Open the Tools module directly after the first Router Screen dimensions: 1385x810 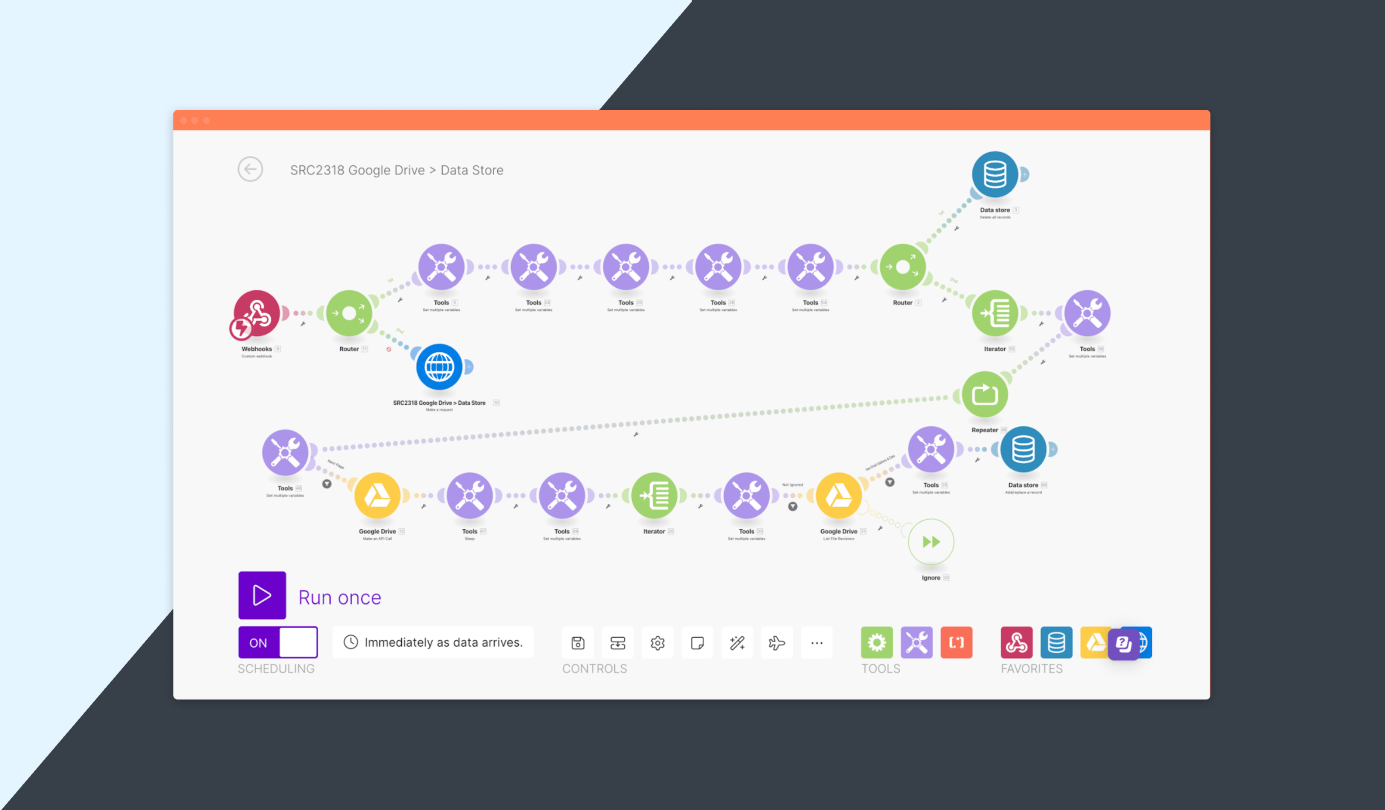[441, 267]
